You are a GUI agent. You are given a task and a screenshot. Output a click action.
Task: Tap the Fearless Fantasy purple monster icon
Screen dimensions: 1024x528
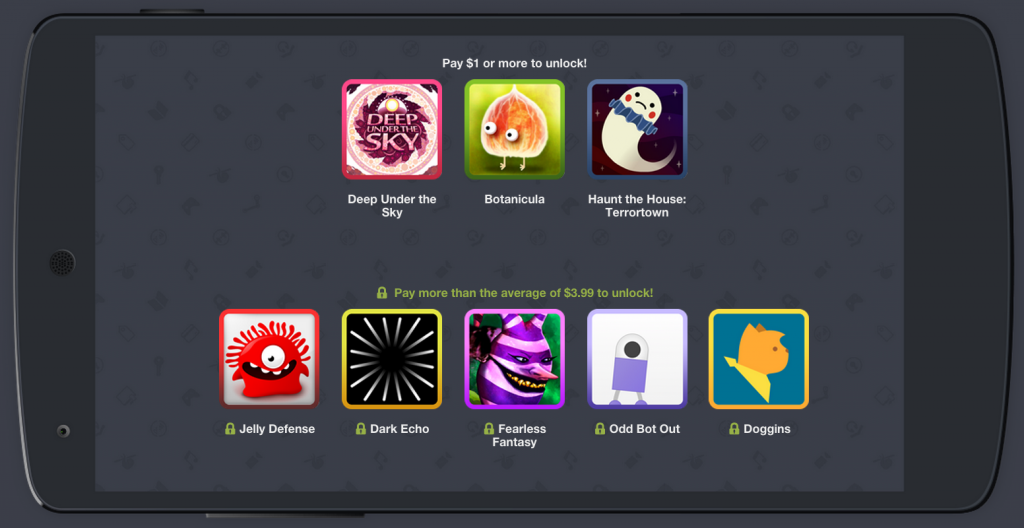pyautogui.click(x=515, y=359)
